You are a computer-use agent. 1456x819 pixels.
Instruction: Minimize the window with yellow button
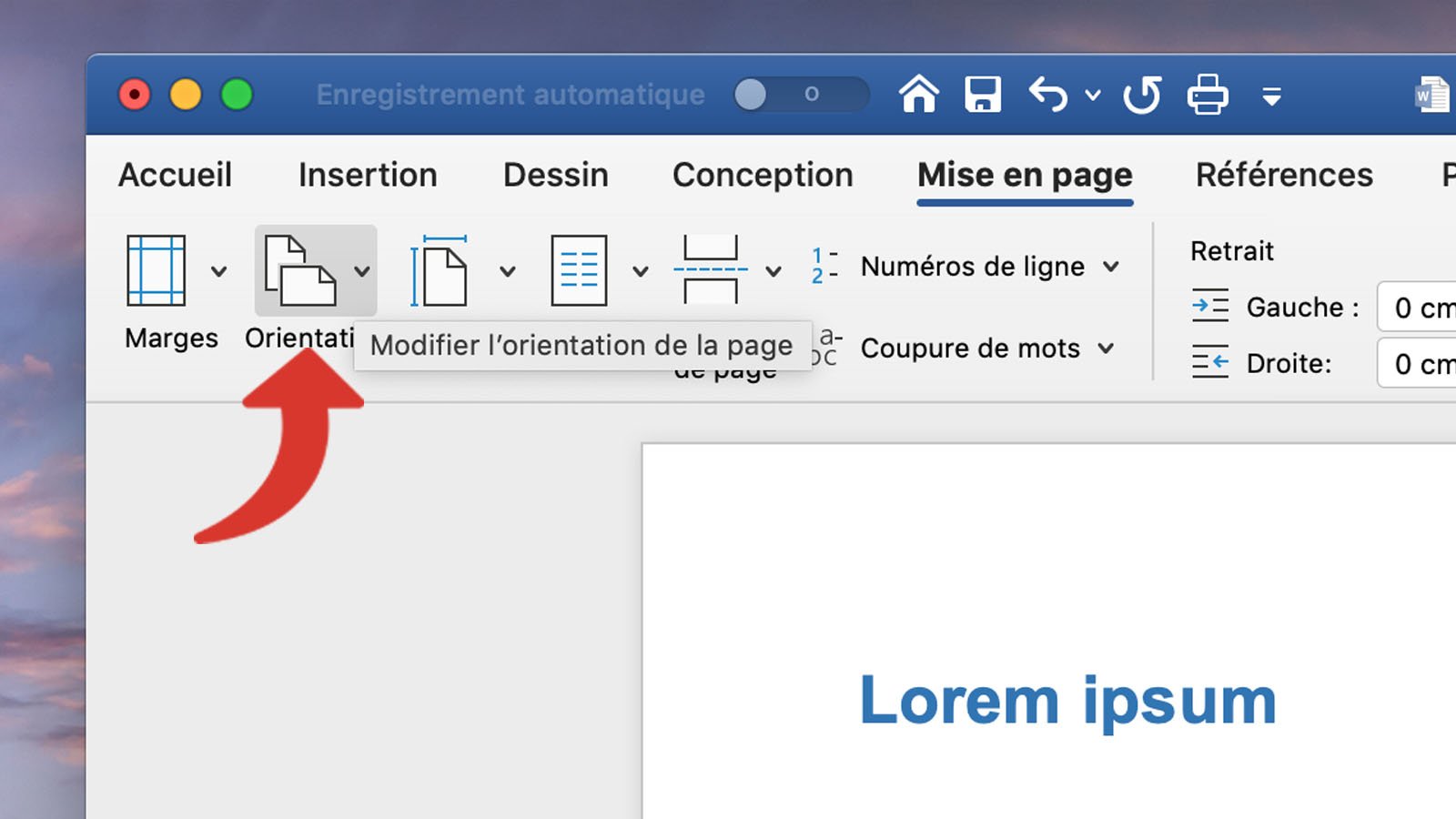coord(186,94)
